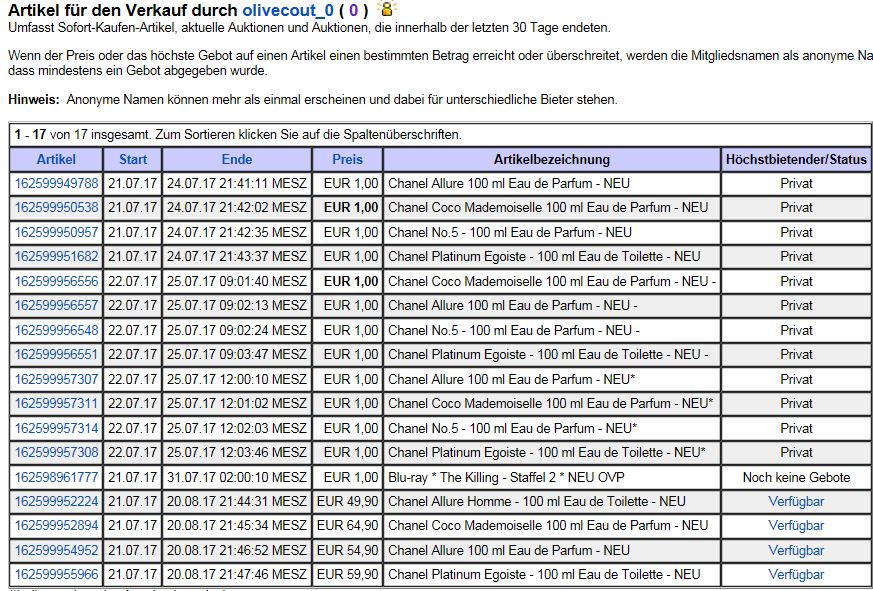This screenshot has height=591, width=873.
Task: Open item number 162599952894
Action: 56,525
